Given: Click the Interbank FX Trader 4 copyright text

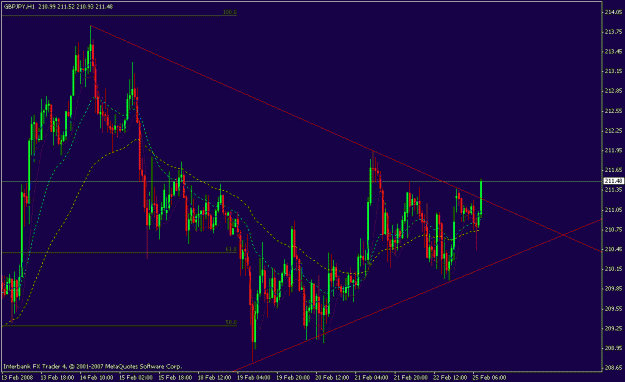Looking at the screenshot, I should (92, 366).
